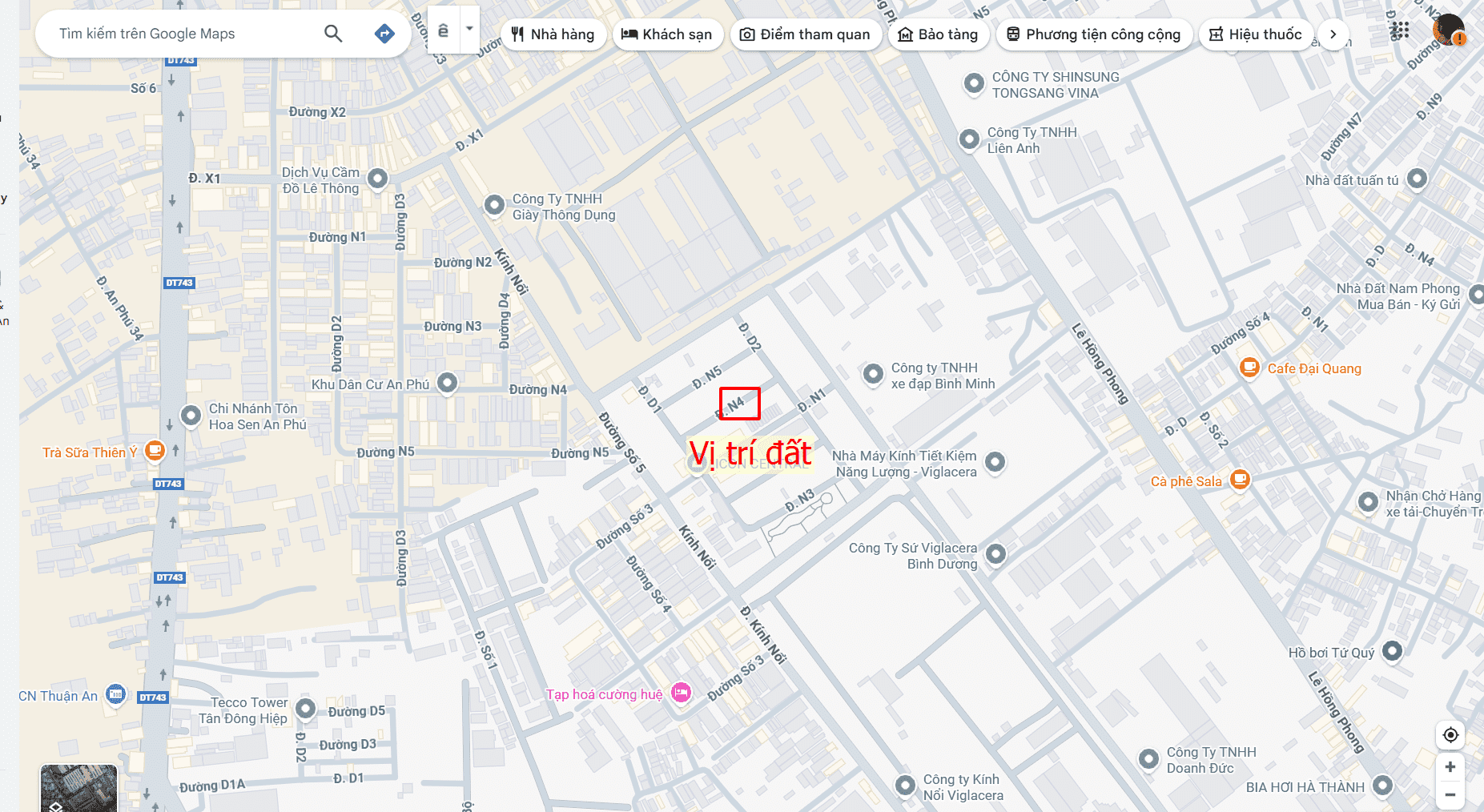Zoom in with the plus button
The image size is (1484, 812).
click(x=1450, y=767)
